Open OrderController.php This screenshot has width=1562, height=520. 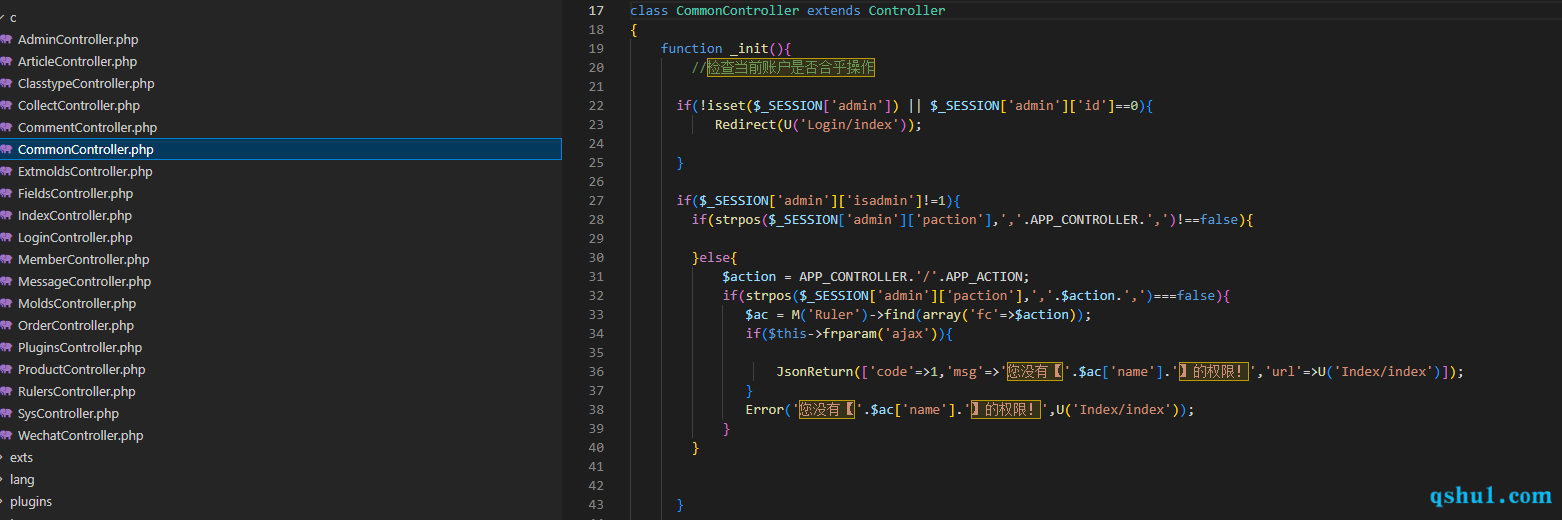[76, 326]
